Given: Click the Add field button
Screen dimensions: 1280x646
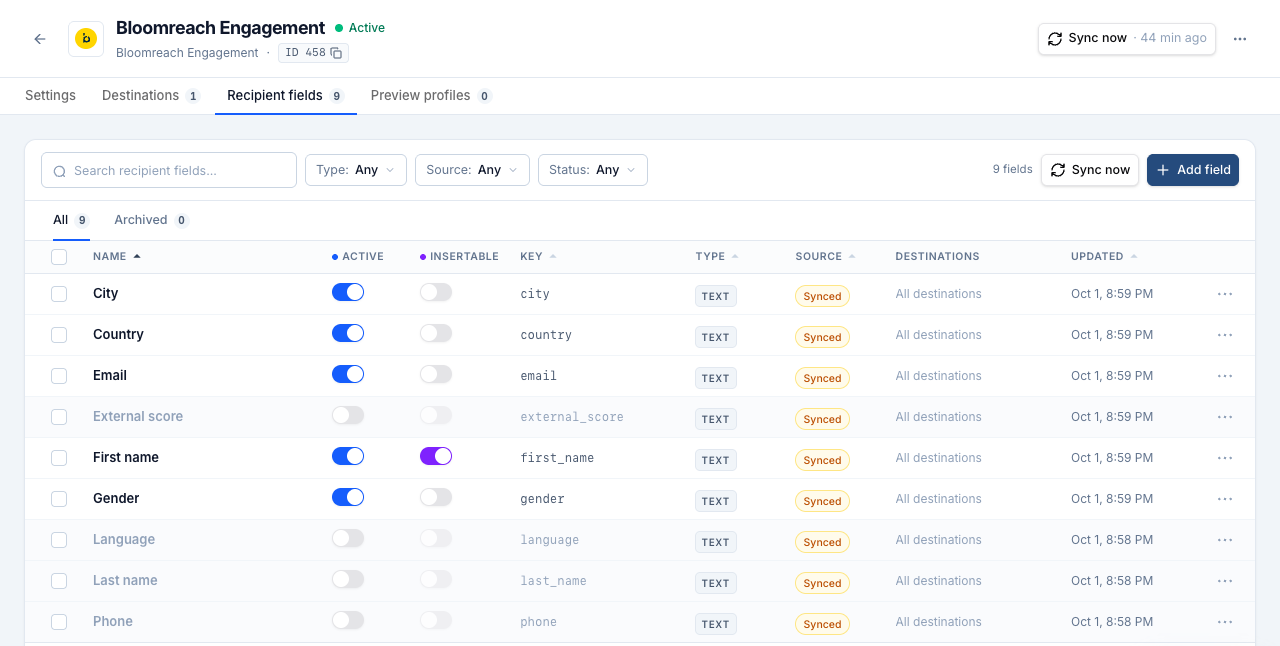Looking at the screenshot, I should pos(1193,170).
